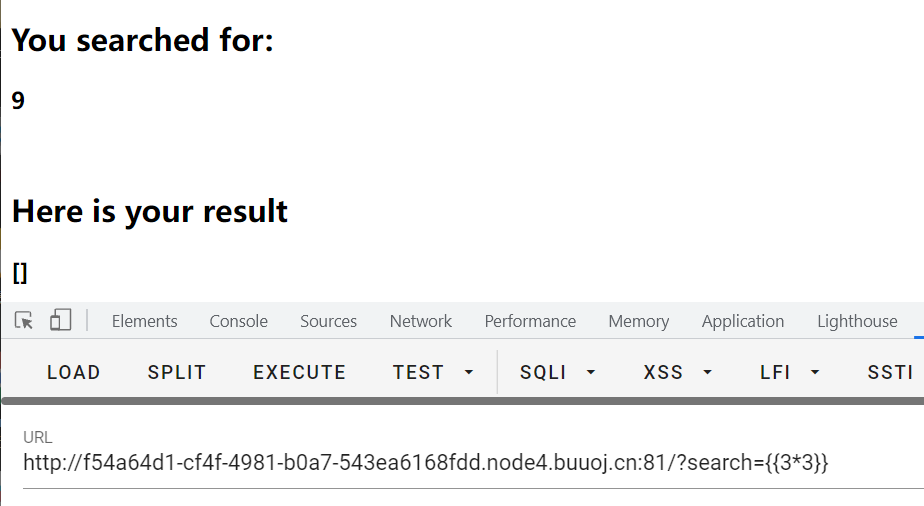Go to the Sources tab
This screenshot has height=506, width=924.
coord(328,321)
